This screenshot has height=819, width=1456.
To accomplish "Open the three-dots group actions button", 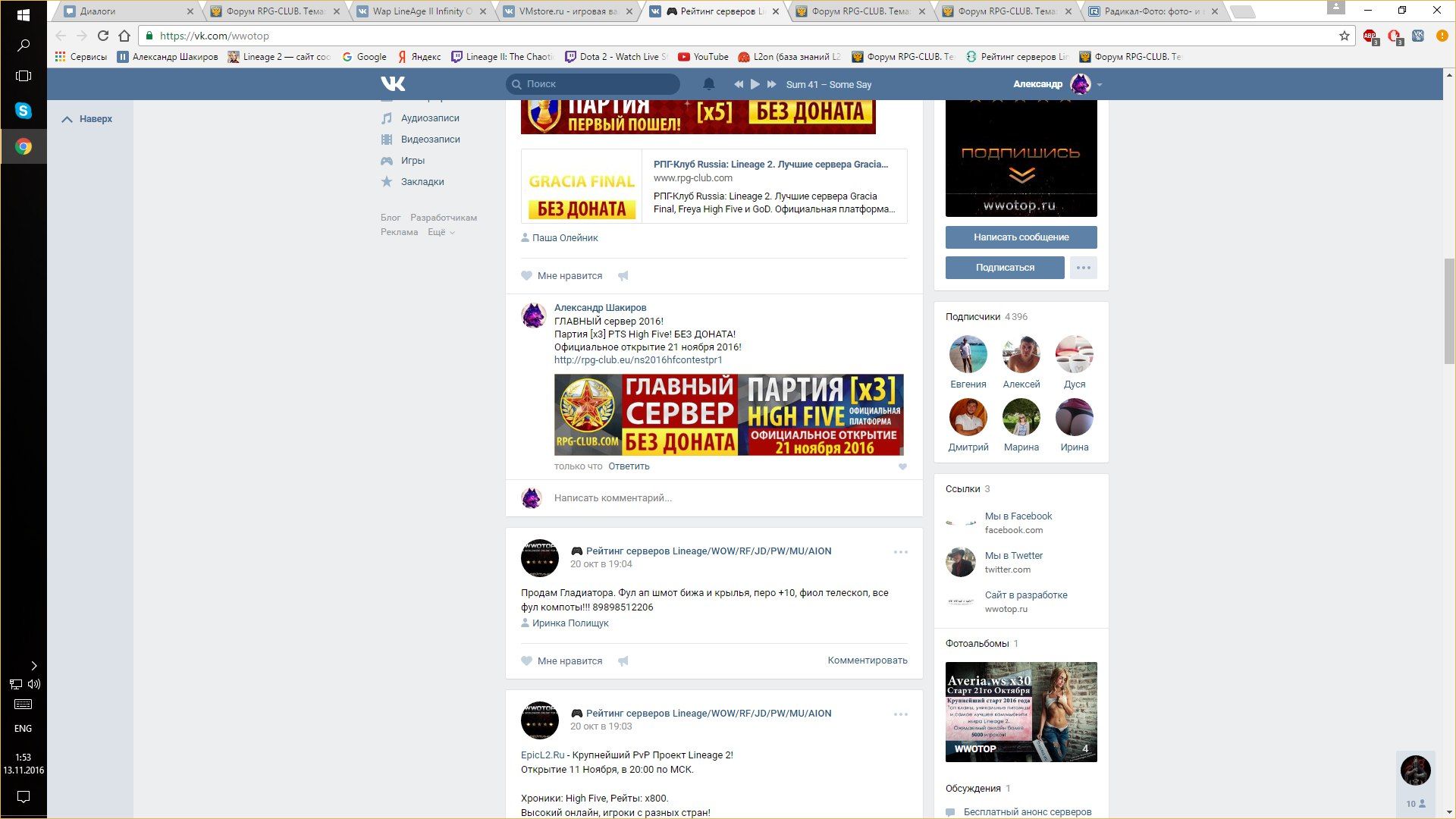I will [1083, 268].
